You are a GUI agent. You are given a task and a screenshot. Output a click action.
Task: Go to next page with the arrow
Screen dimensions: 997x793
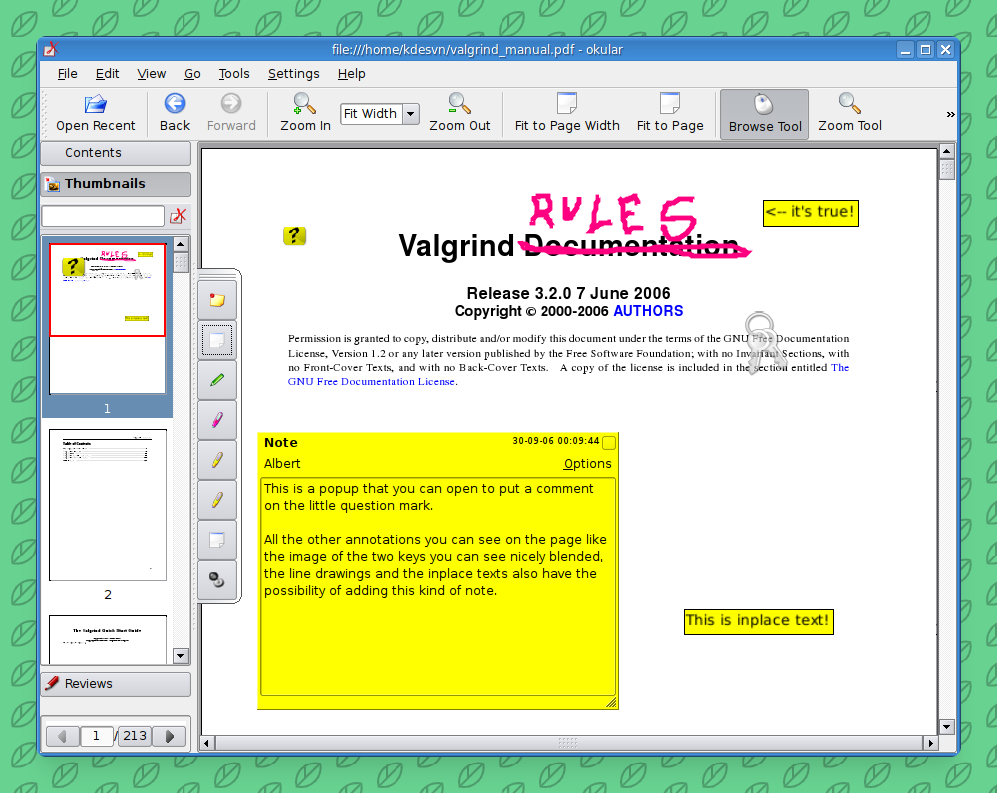170,736
